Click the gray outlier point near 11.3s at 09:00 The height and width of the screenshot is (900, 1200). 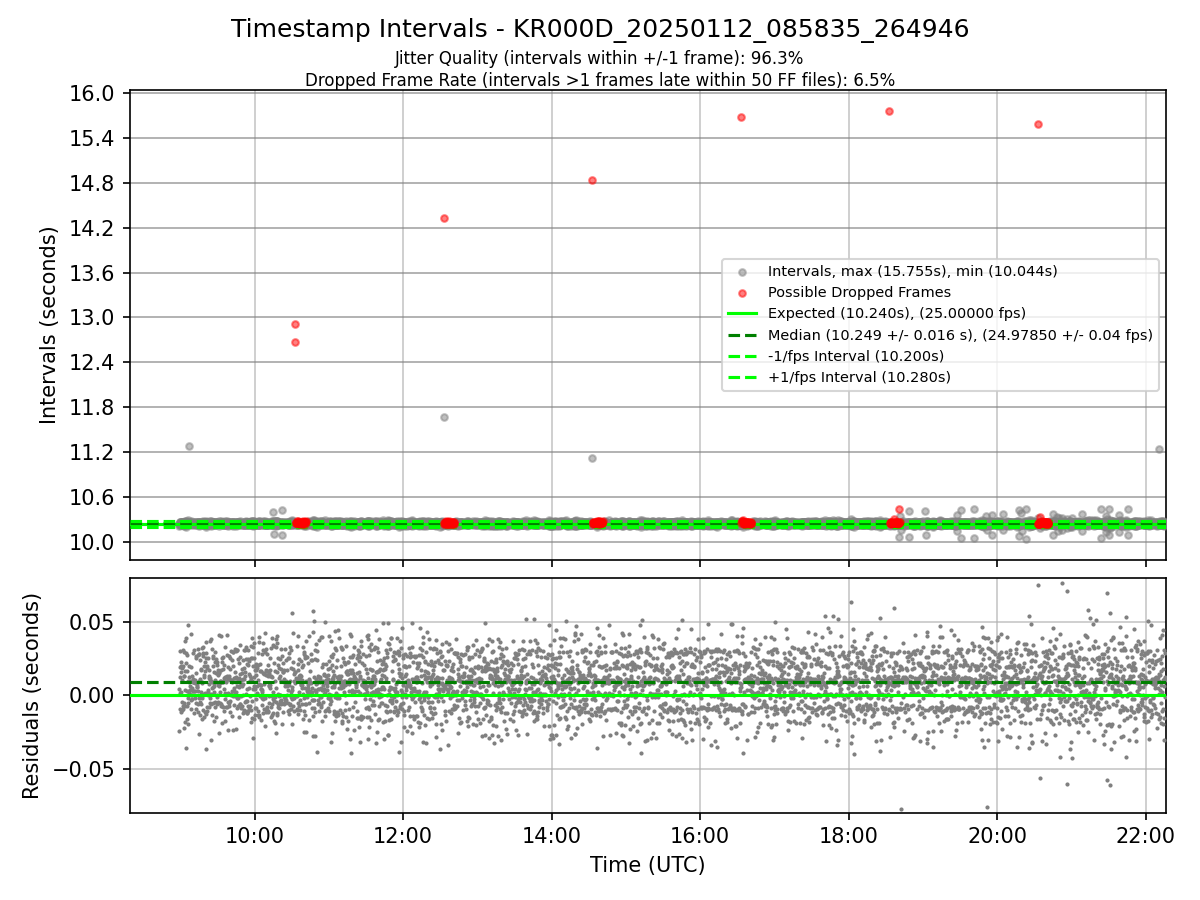[x=189, y=446]
